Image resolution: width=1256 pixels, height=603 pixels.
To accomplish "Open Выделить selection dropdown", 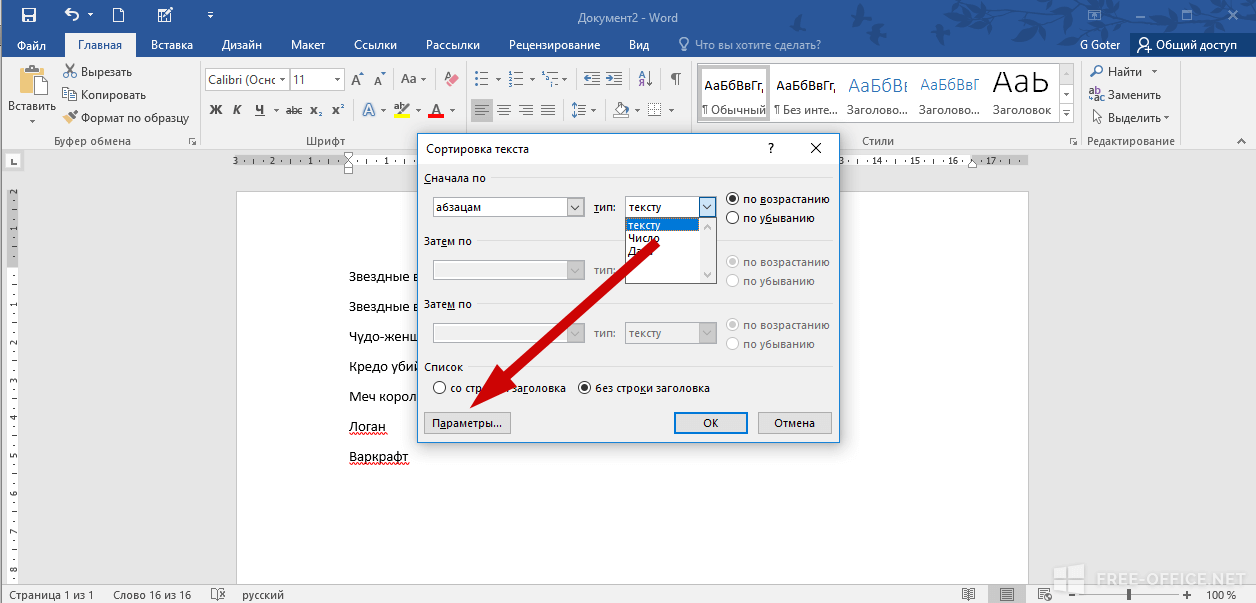I will (x=1130, y=118).
